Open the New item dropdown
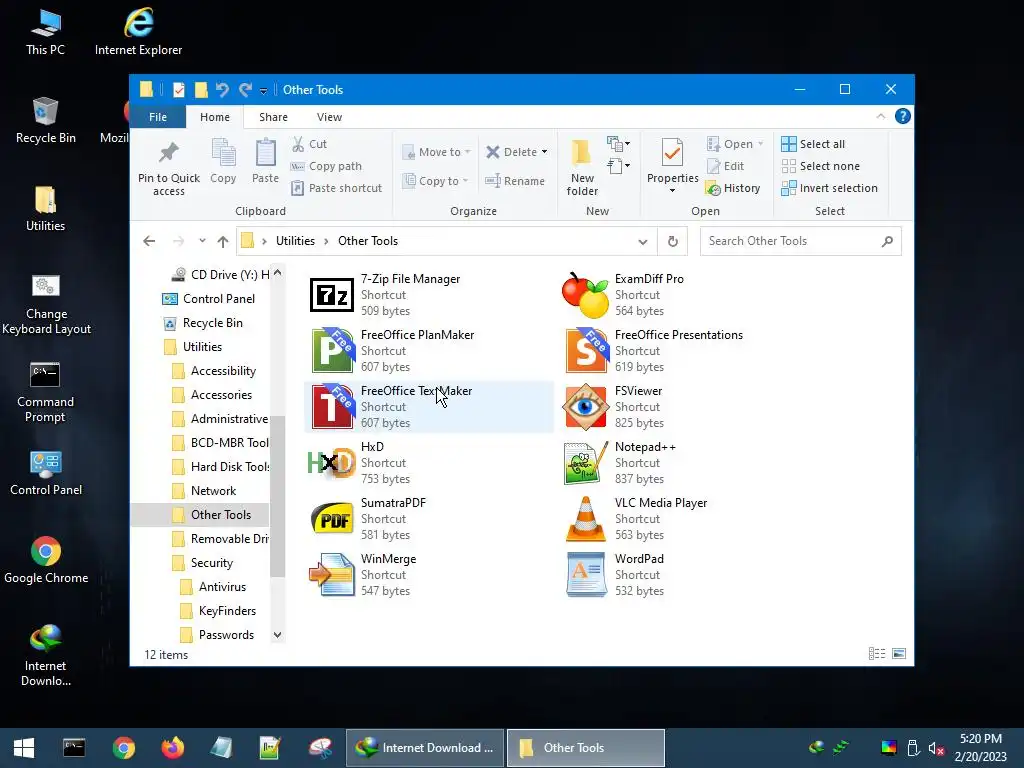The height and width of the screenshot is (768, 1024). (618, 143)
